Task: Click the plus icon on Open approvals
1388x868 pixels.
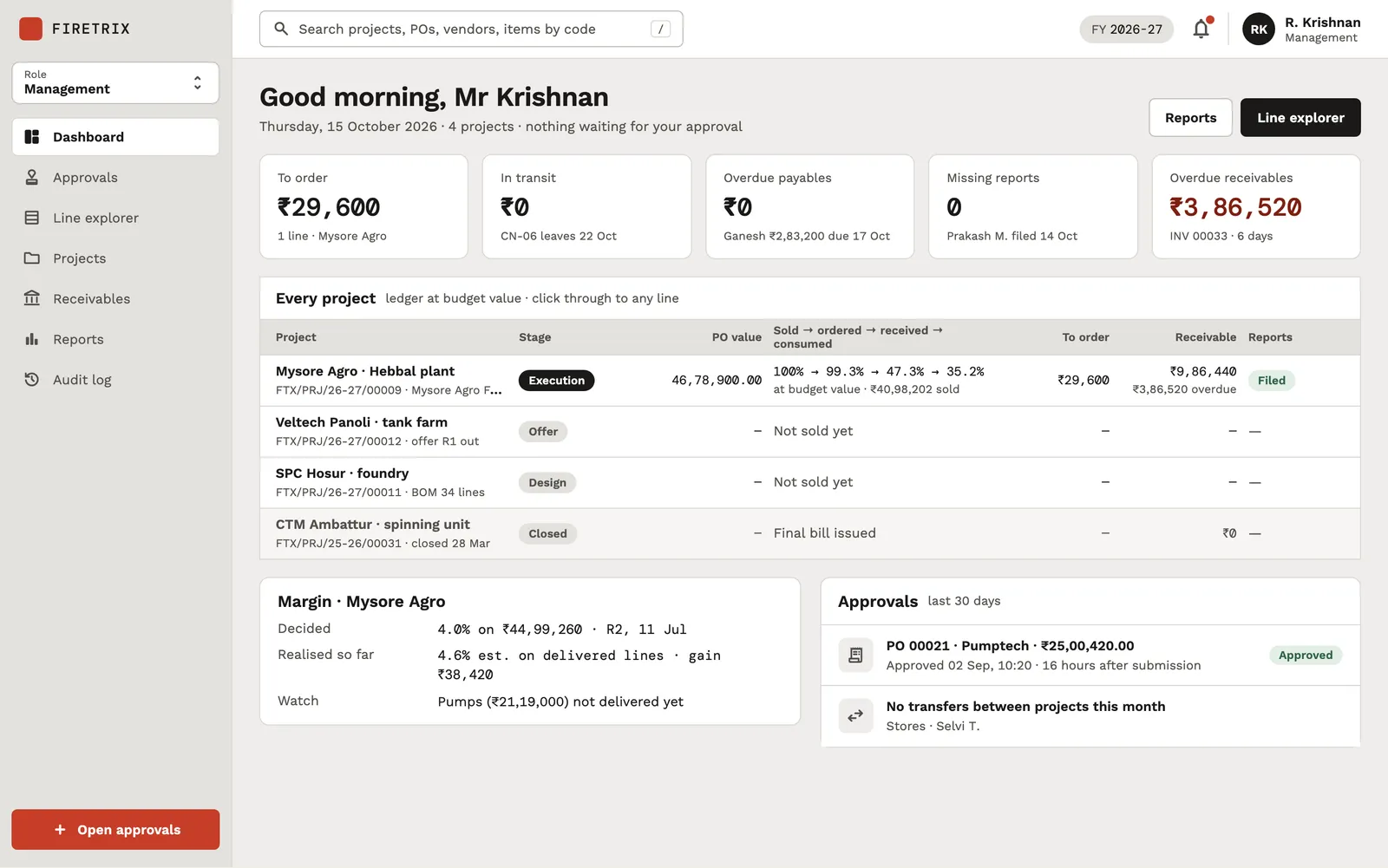Action: (x=60, y=830)
